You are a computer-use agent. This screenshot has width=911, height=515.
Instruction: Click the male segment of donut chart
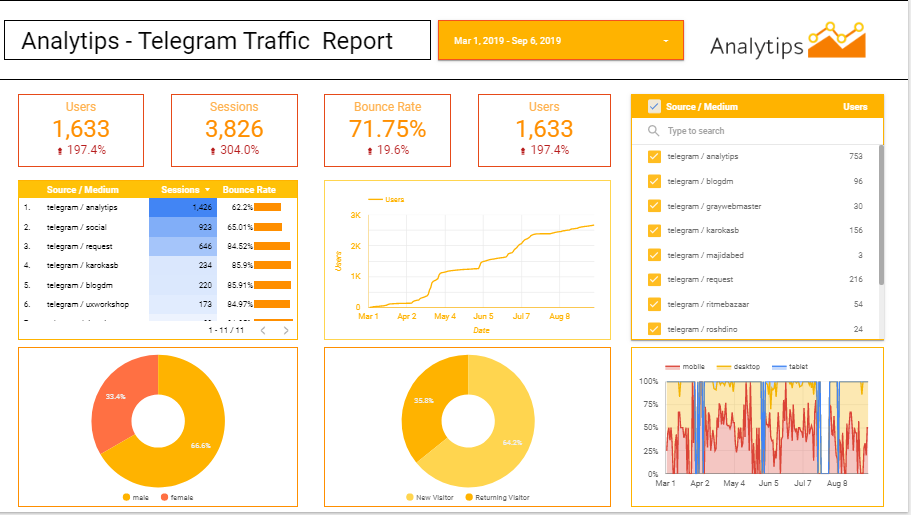[200, 440]
